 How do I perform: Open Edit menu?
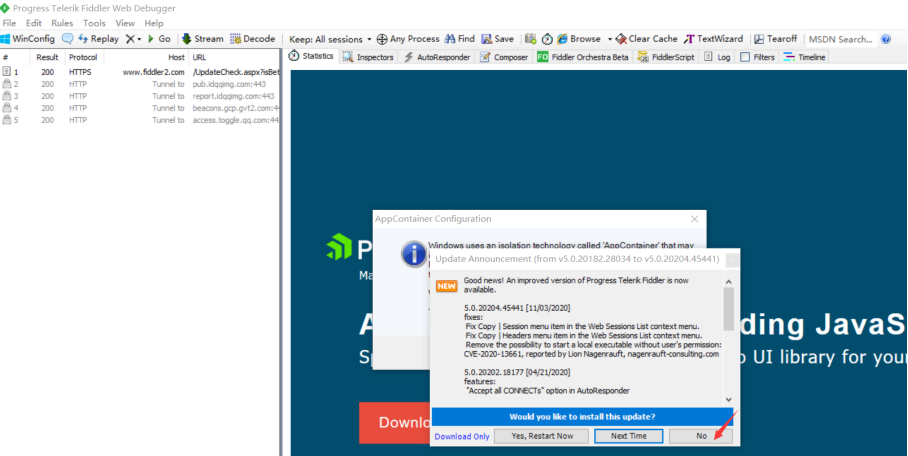pos(34,23)
